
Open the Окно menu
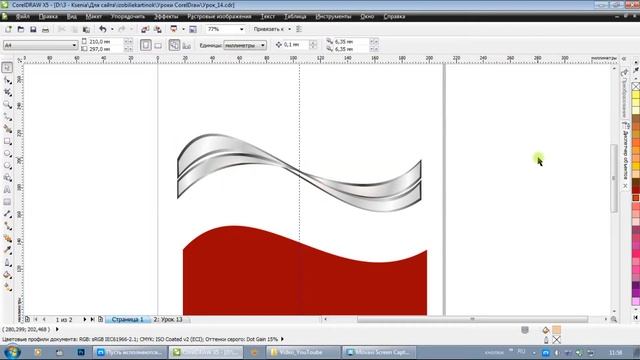[x=367, y=17]
